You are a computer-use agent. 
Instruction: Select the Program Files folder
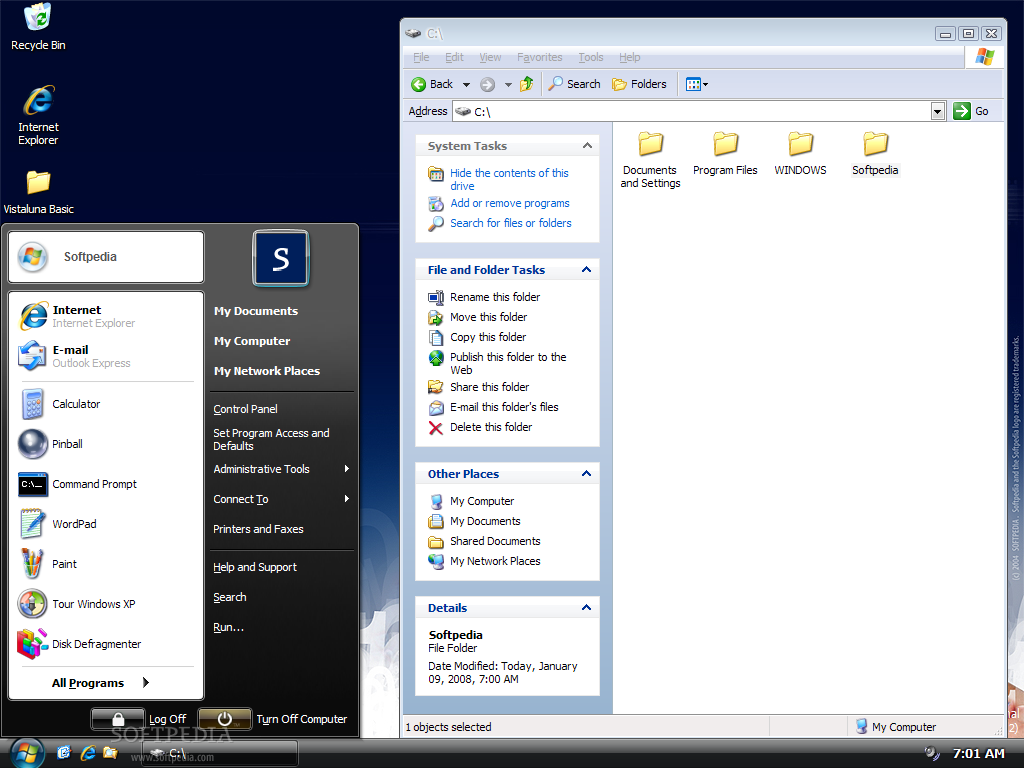[725, 153]
